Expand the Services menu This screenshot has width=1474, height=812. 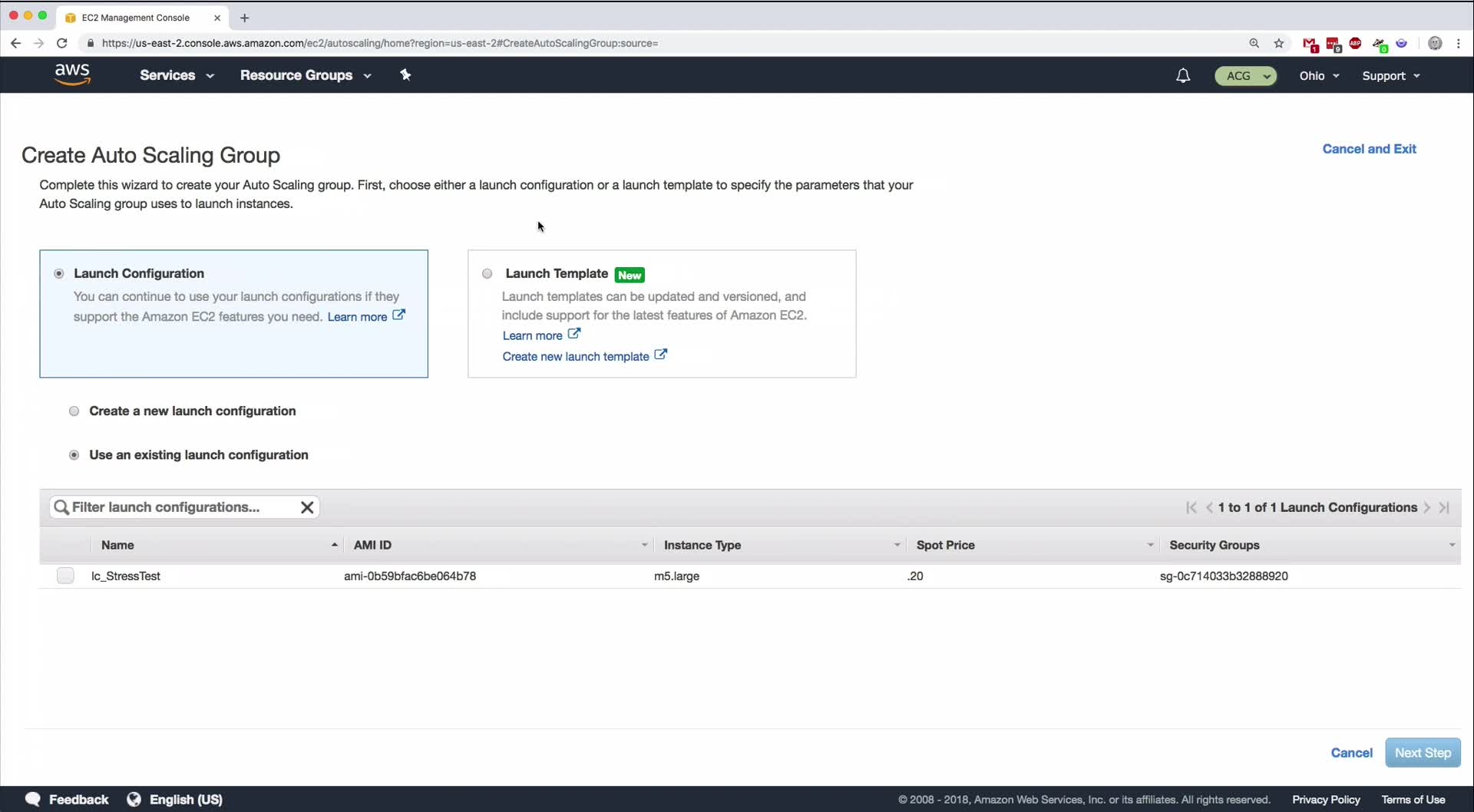point(177,75)
